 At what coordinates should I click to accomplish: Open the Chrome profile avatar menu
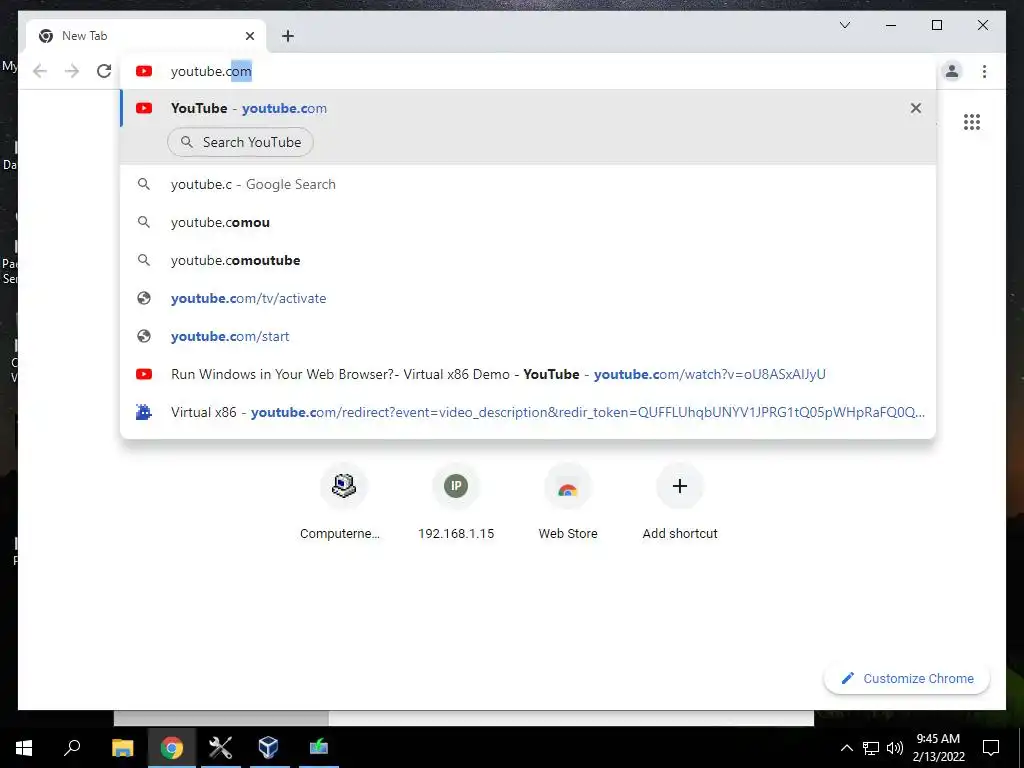click(952, 71)
